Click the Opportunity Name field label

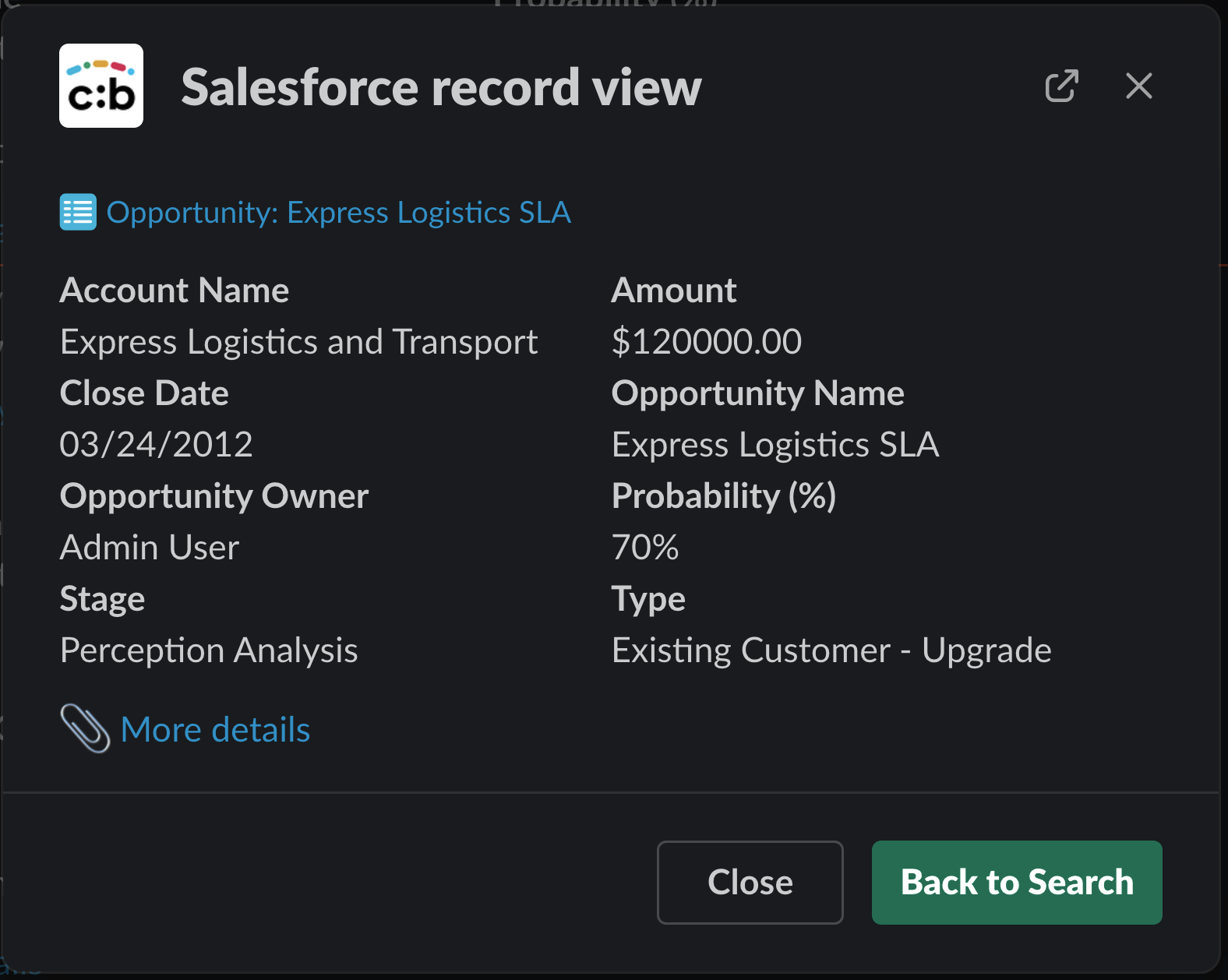tap(757, 393)
